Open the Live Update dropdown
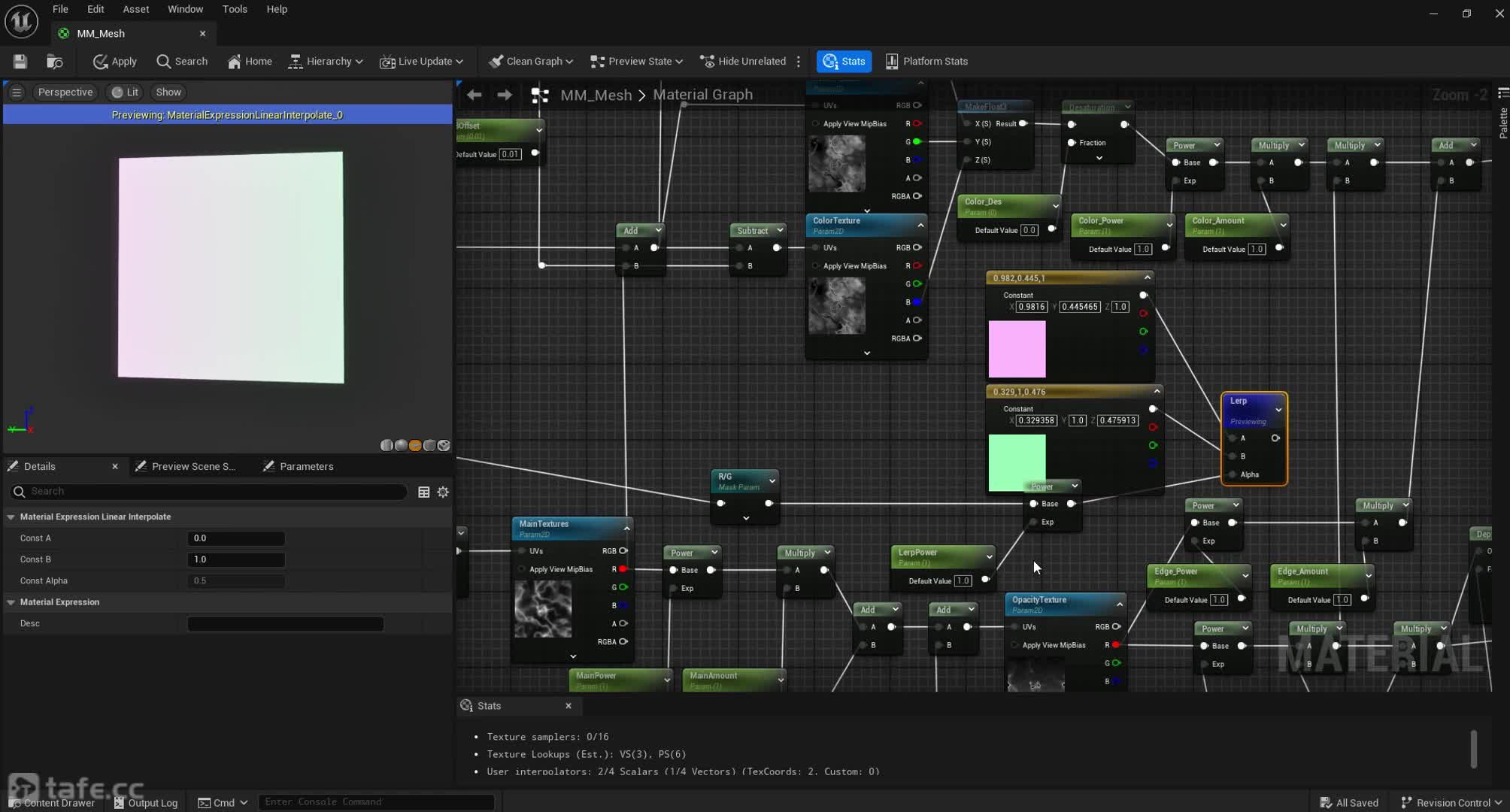 coord(422,62)
